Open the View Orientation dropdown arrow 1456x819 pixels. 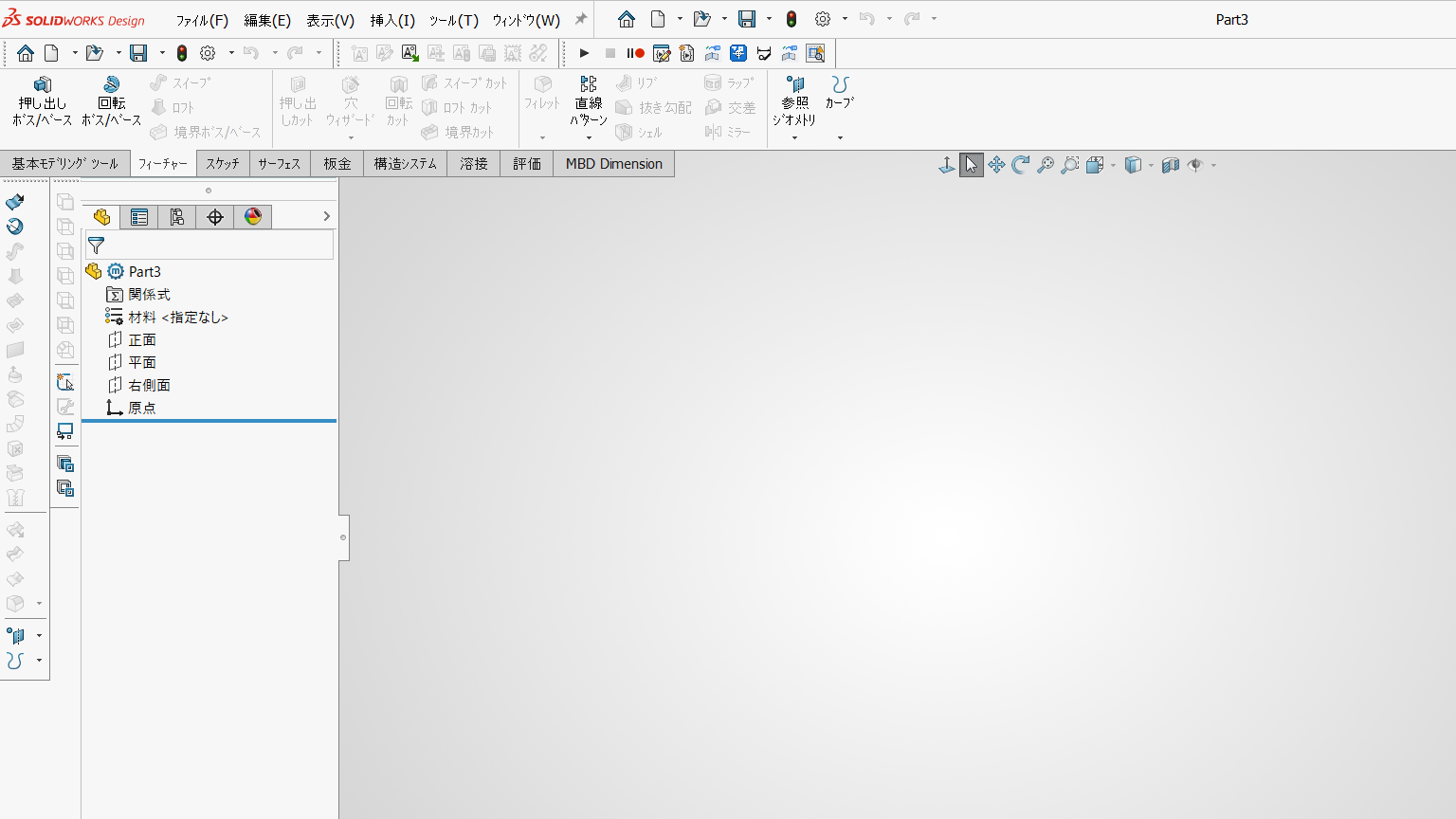[1113, 166]
